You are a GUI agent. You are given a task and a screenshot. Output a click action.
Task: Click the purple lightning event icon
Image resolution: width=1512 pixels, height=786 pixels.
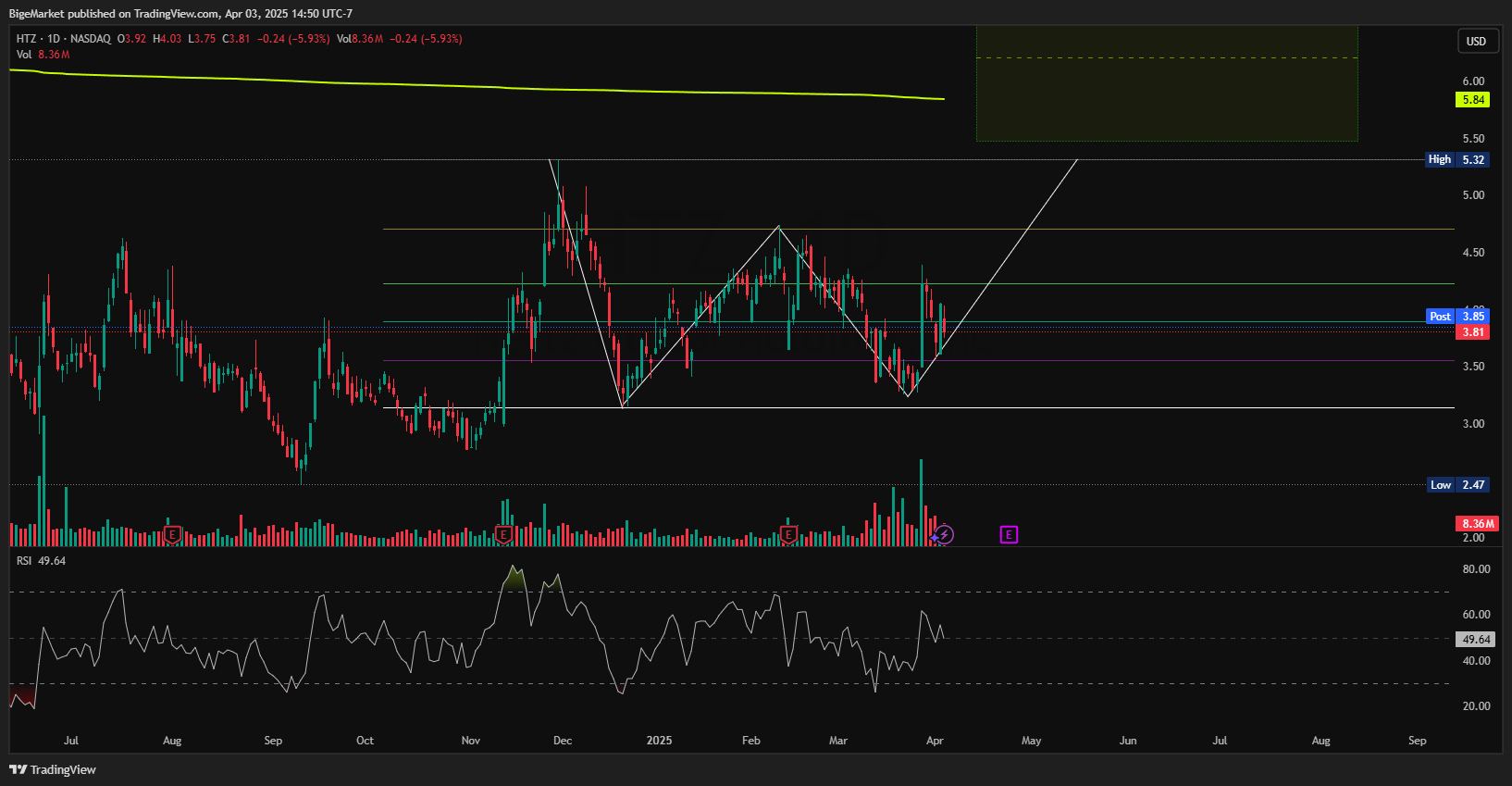coord(943,534)
